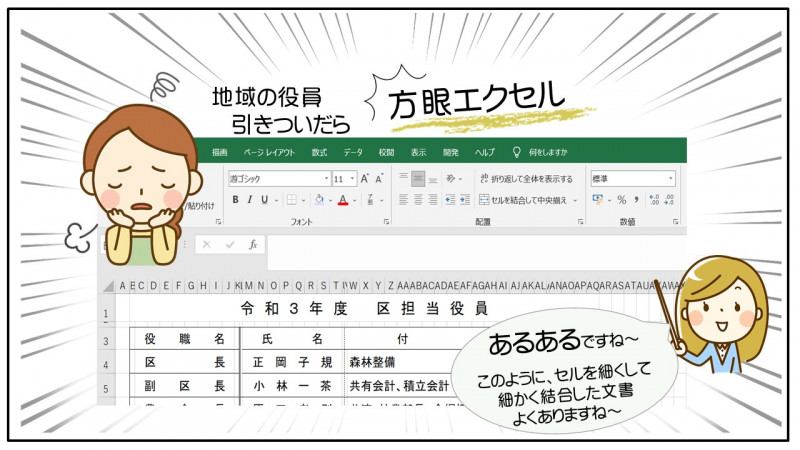The height and width of the screenshot is (450, 800).
Task: Select cell containing 森林整備
Action: [400, 363]
